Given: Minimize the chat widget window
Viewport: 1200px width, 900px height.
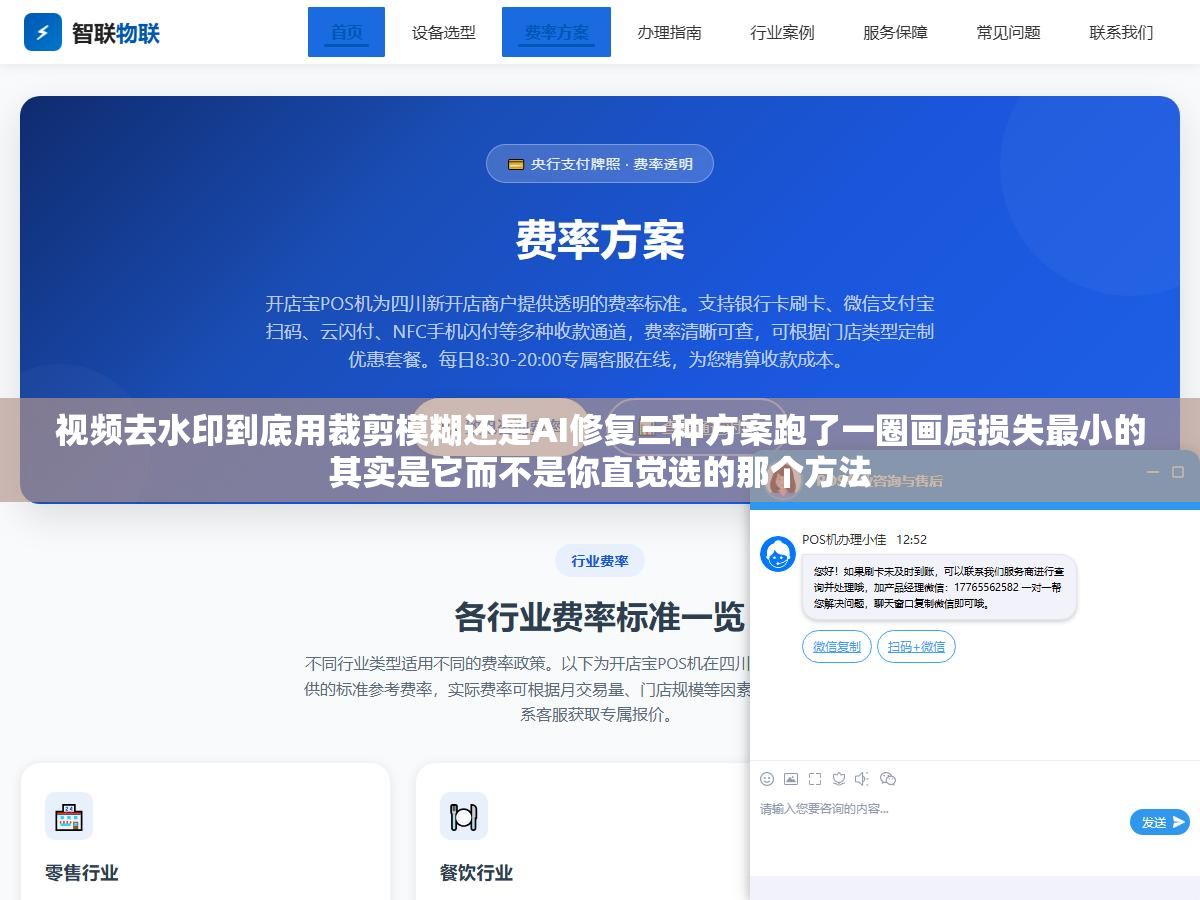Looking at the screenshot, I should tap(1153, 472).
